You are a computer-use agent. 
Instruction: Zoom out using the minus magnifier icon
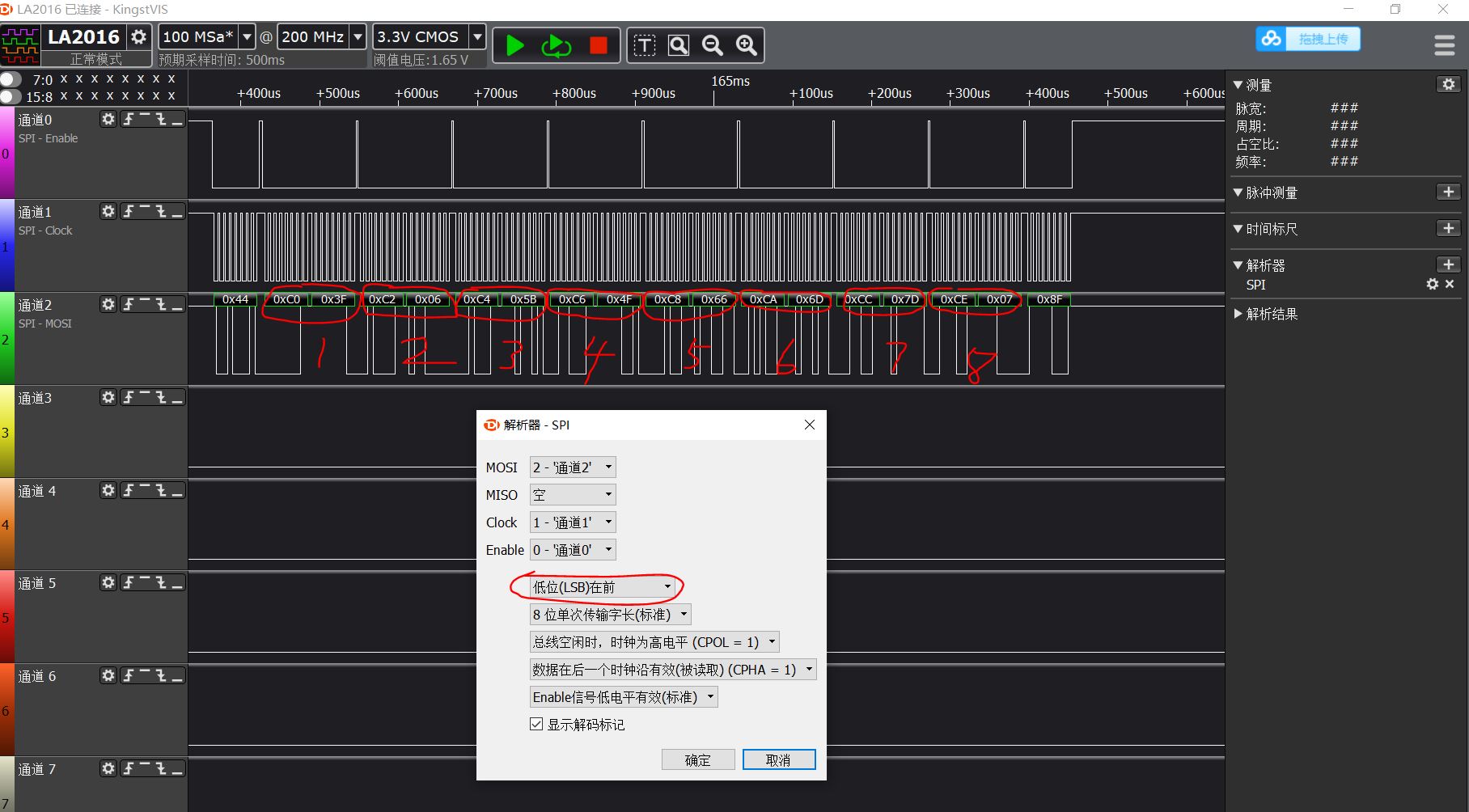click(x=713, y=46)
